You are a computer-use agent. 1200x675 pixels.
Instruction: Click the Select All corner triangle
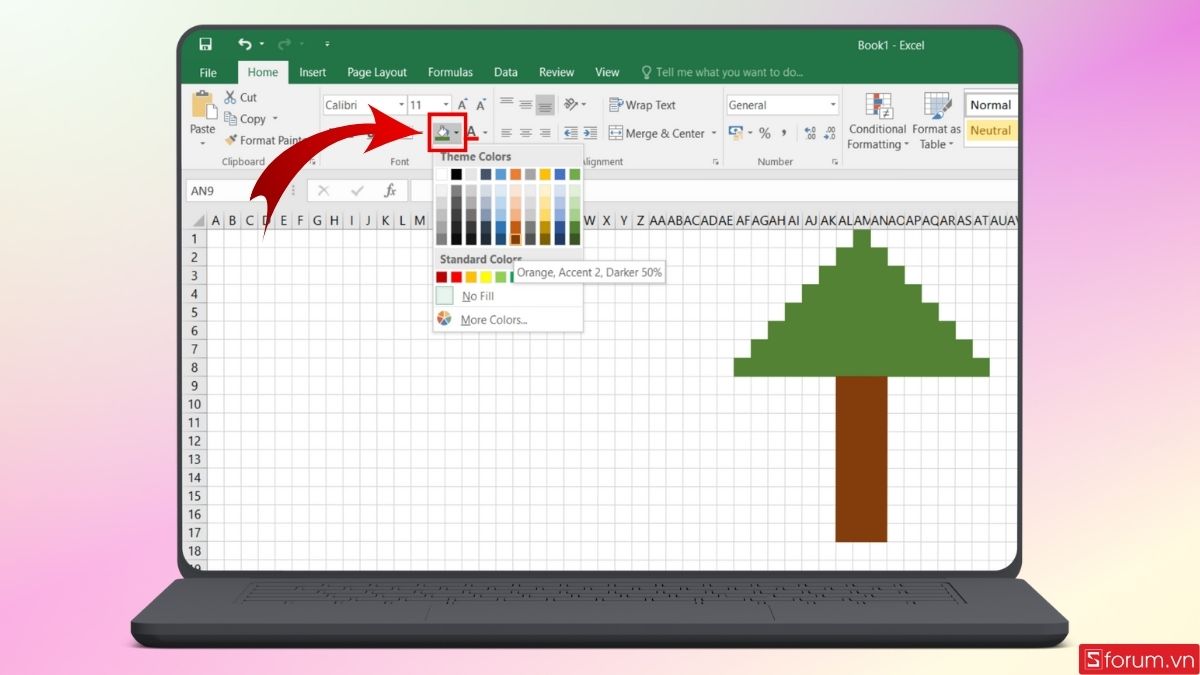point(198,220)
